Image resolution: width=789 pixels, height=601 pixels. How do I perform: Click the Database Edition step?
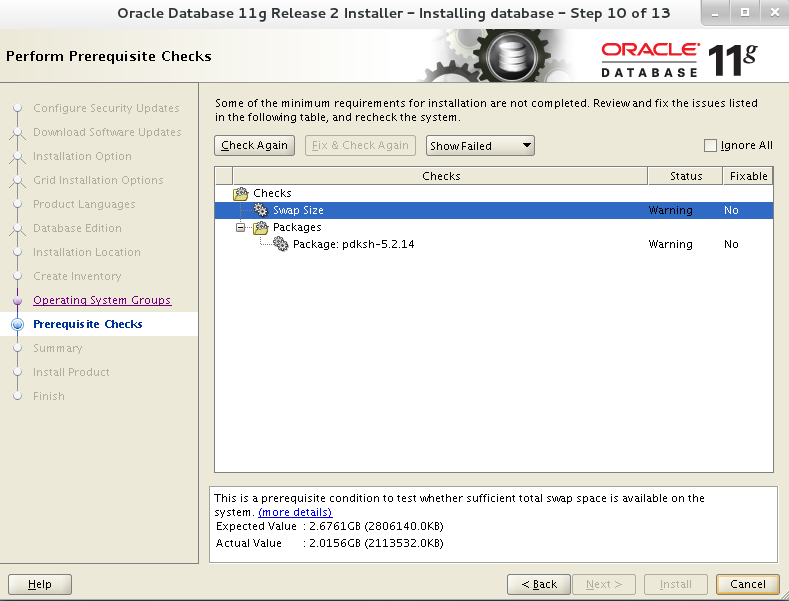[77, 228]
